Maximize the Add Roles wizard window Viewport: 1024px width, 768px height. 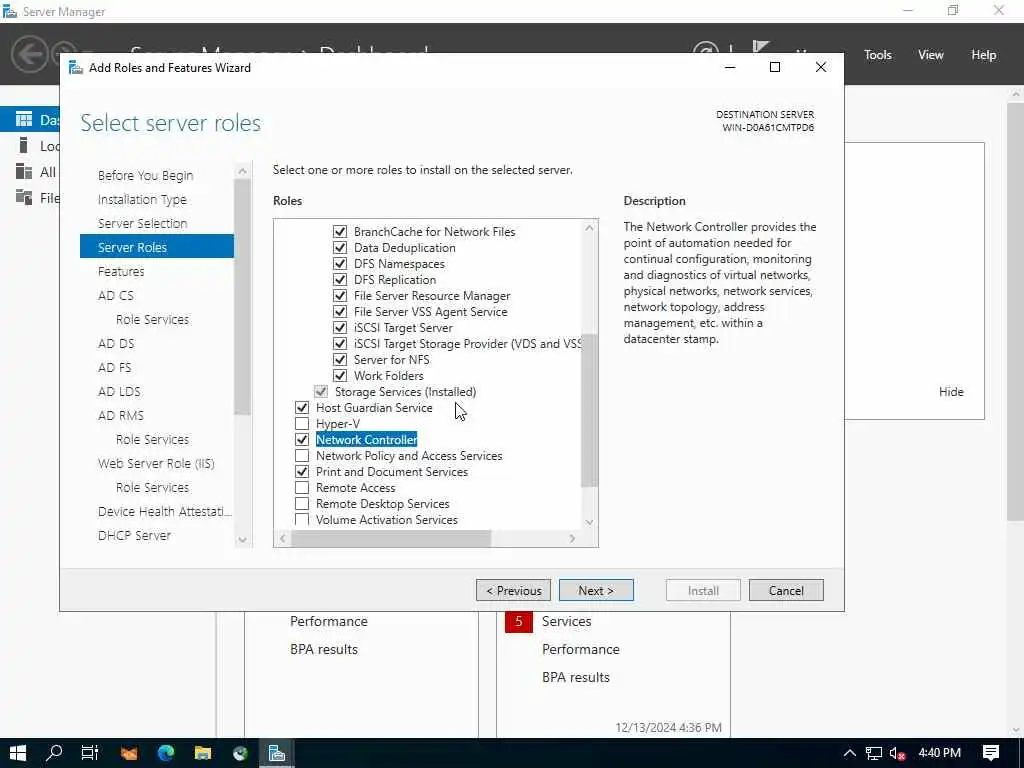[775, 67]
